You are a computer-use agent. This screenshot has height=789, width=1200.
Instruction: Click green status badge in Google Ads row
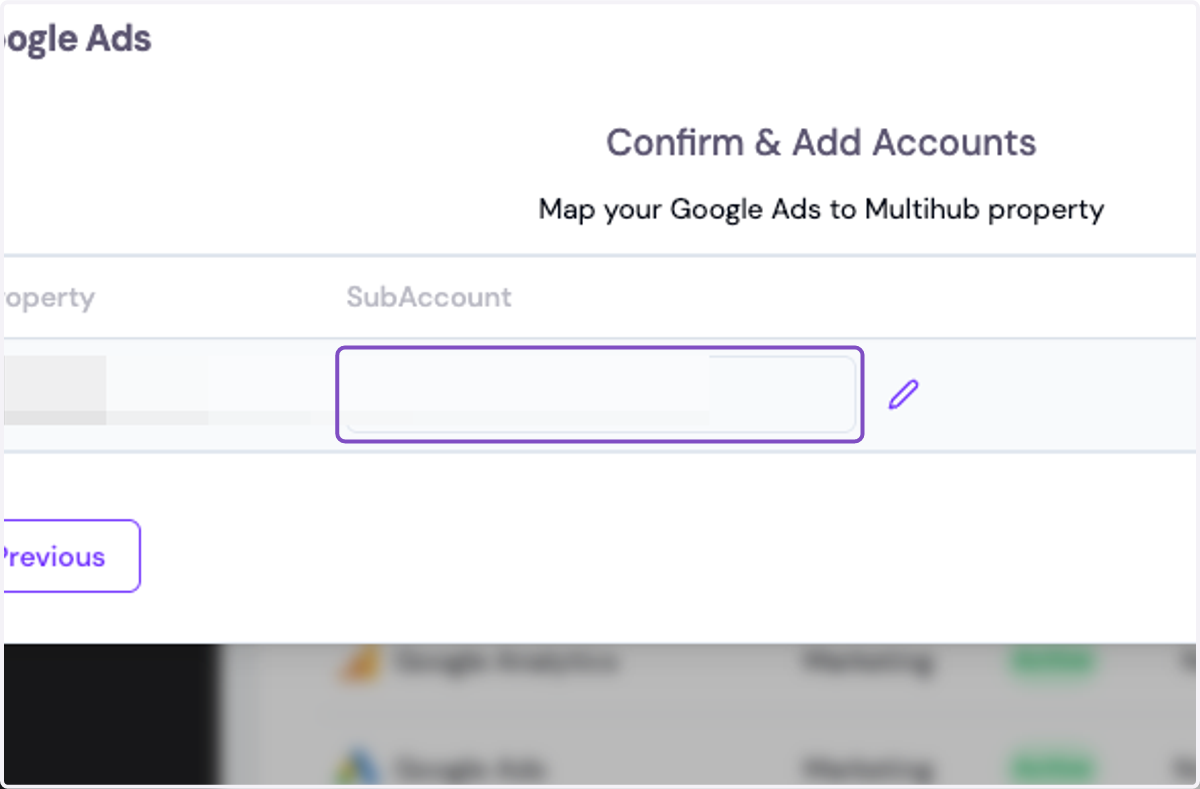click(x=1052, y=769)
